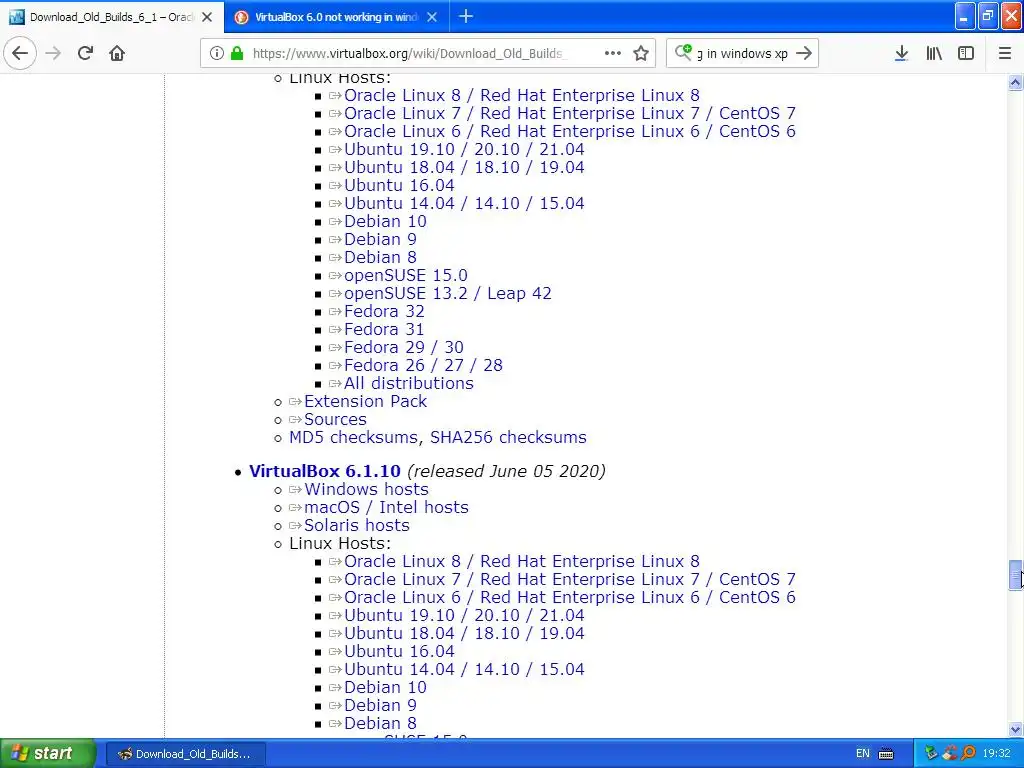Submit search with the arrow button
1024x768 pixels.
(804, 53)
